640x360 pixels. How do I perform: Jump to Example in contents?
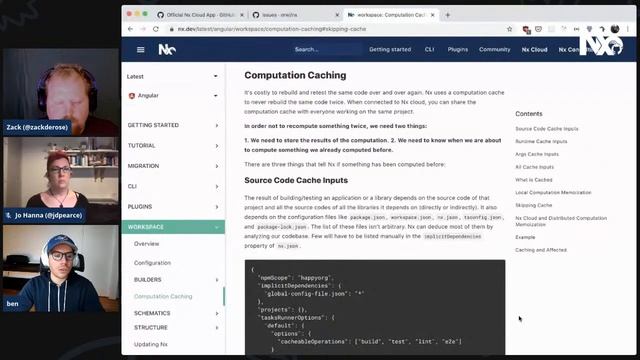(x=525, y=237)
